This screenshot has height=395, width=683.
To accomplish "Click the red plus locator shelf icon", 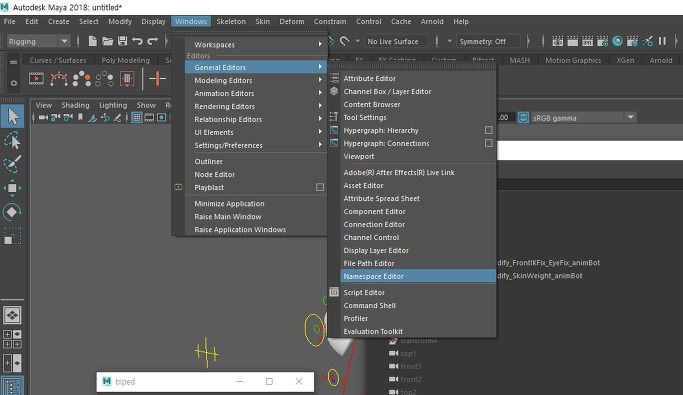I will coord(157,78).
